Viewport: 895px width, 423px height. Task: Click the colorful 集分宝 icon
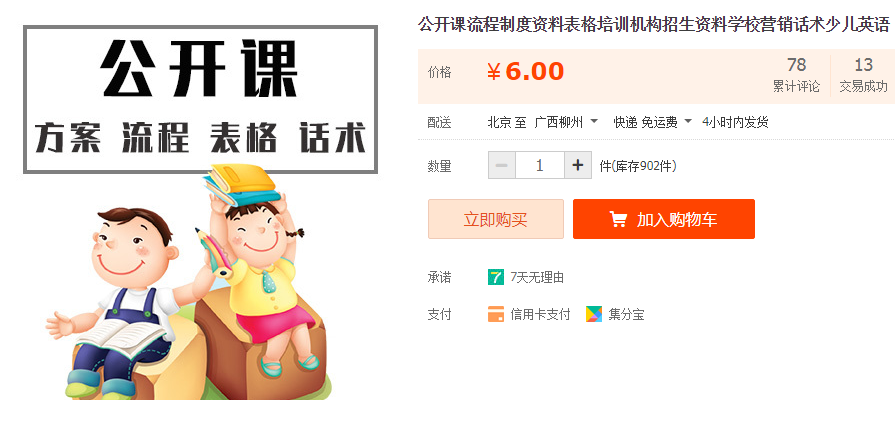coord(594,314)
